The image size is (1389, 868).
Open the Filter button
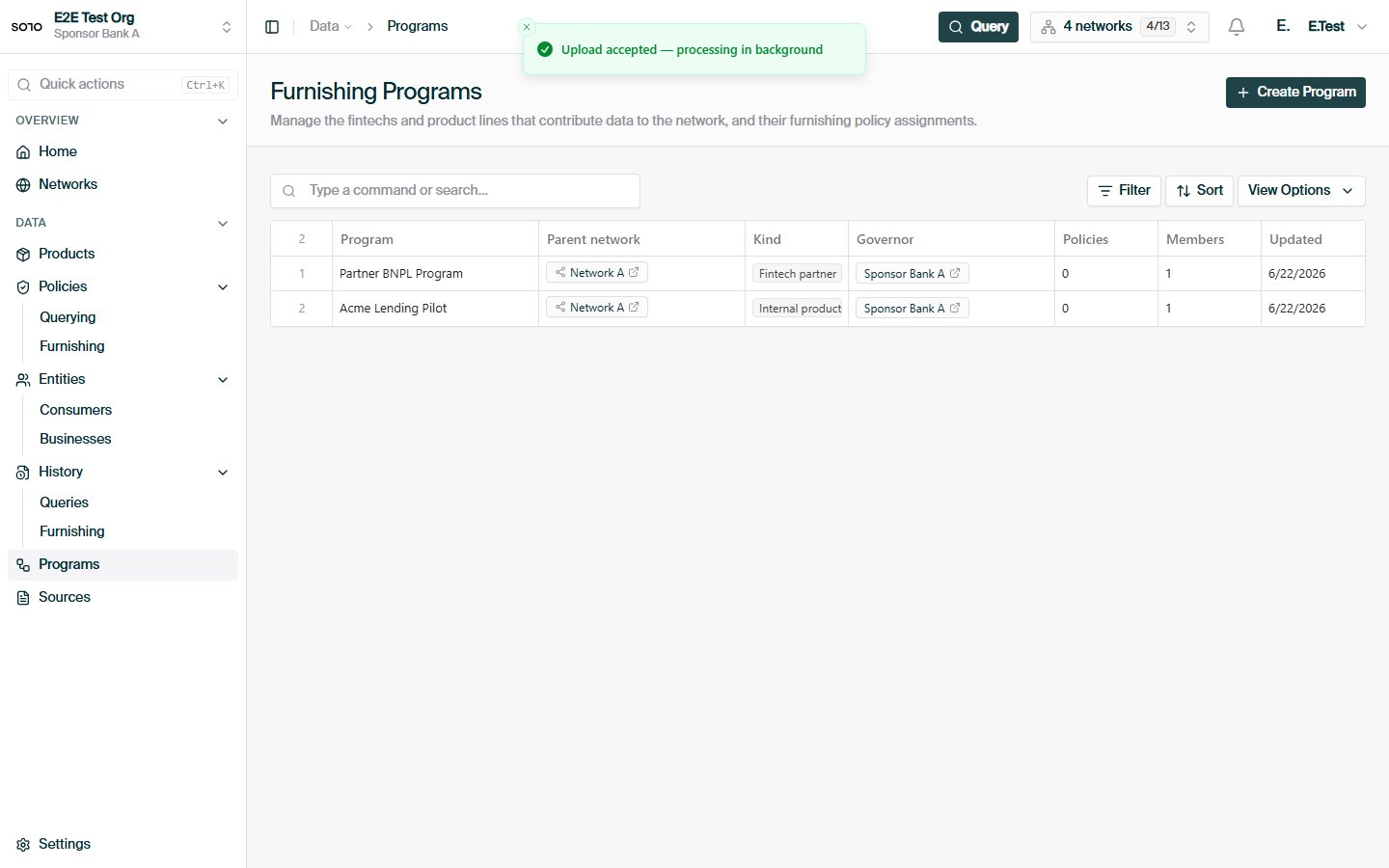pos(1124,191)
